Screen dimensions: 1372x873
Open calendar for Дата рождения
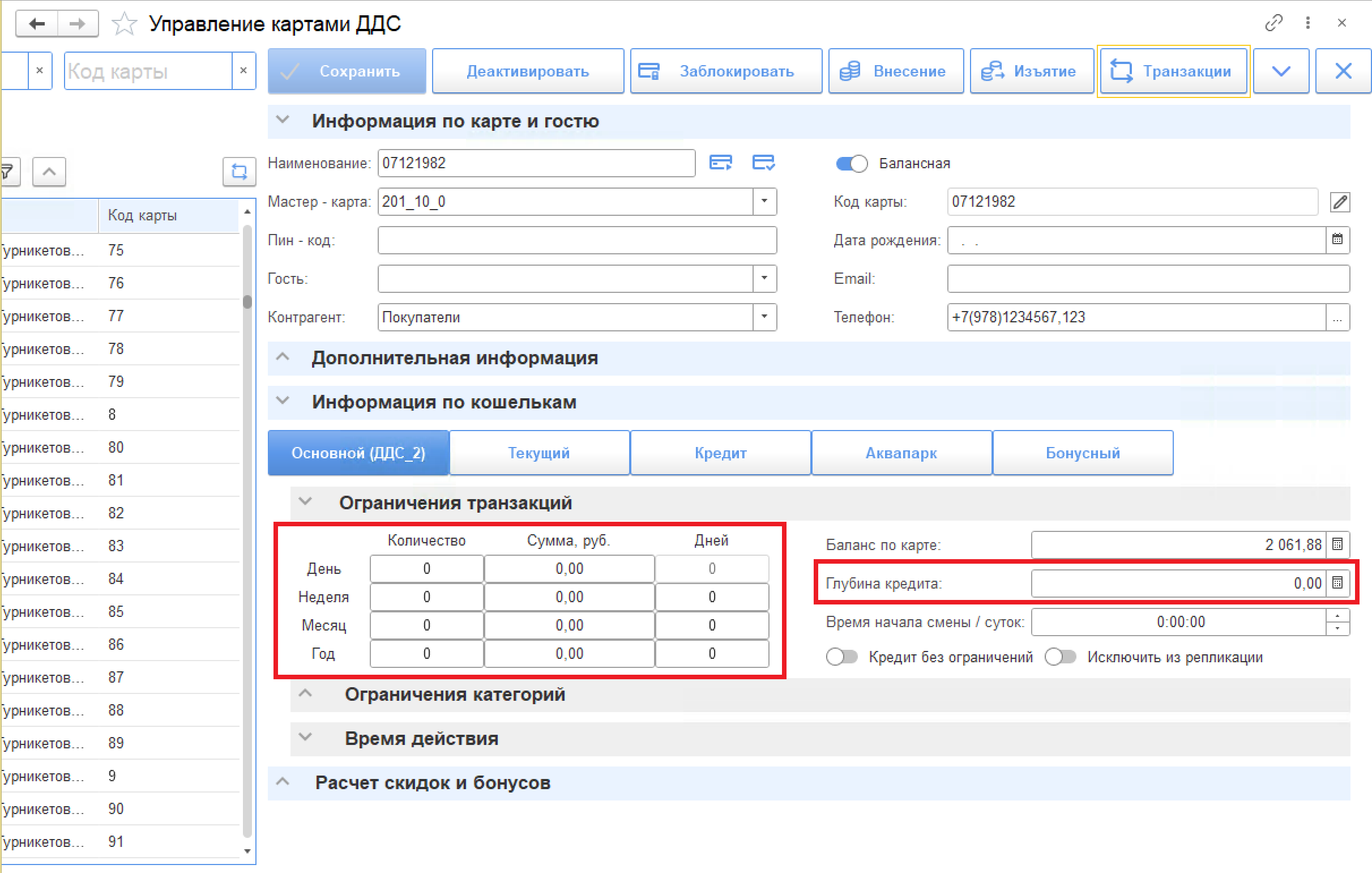[1337, 240]
